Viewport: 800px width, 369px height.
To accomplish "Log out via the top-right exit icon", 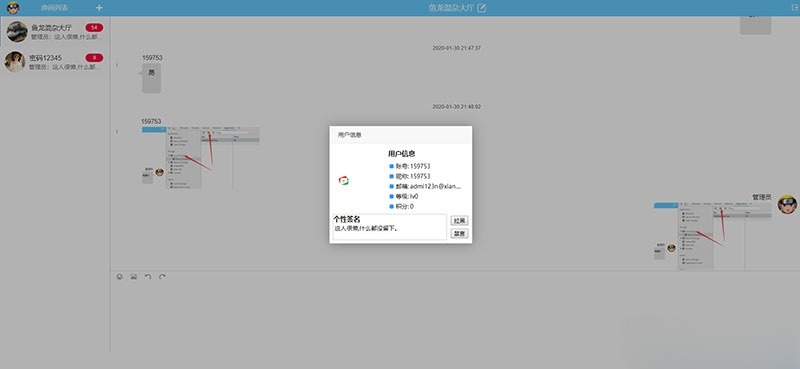I will coord(794,7).
